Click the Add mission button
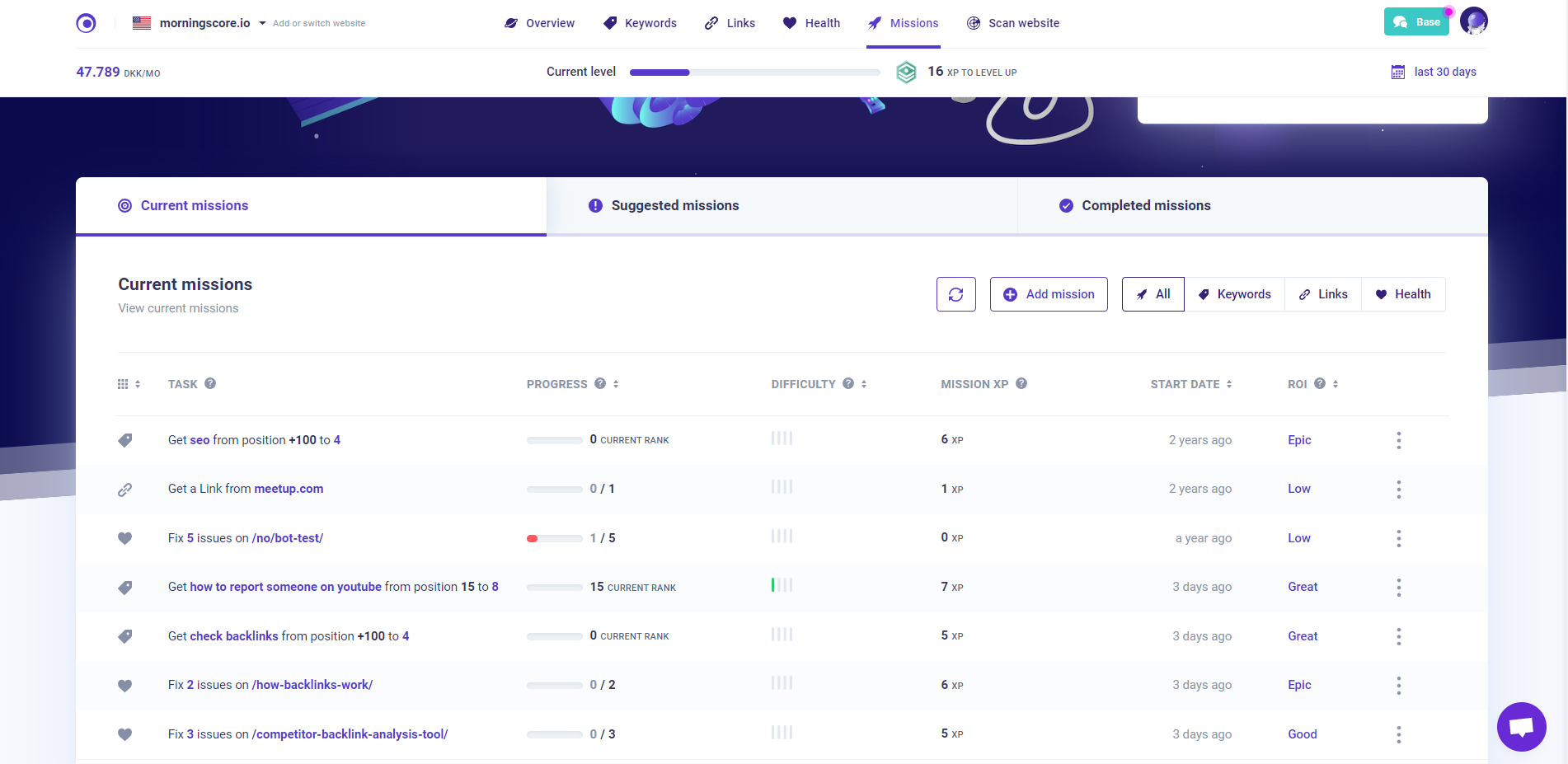 pyautogui.click(x=1049, y=294)
